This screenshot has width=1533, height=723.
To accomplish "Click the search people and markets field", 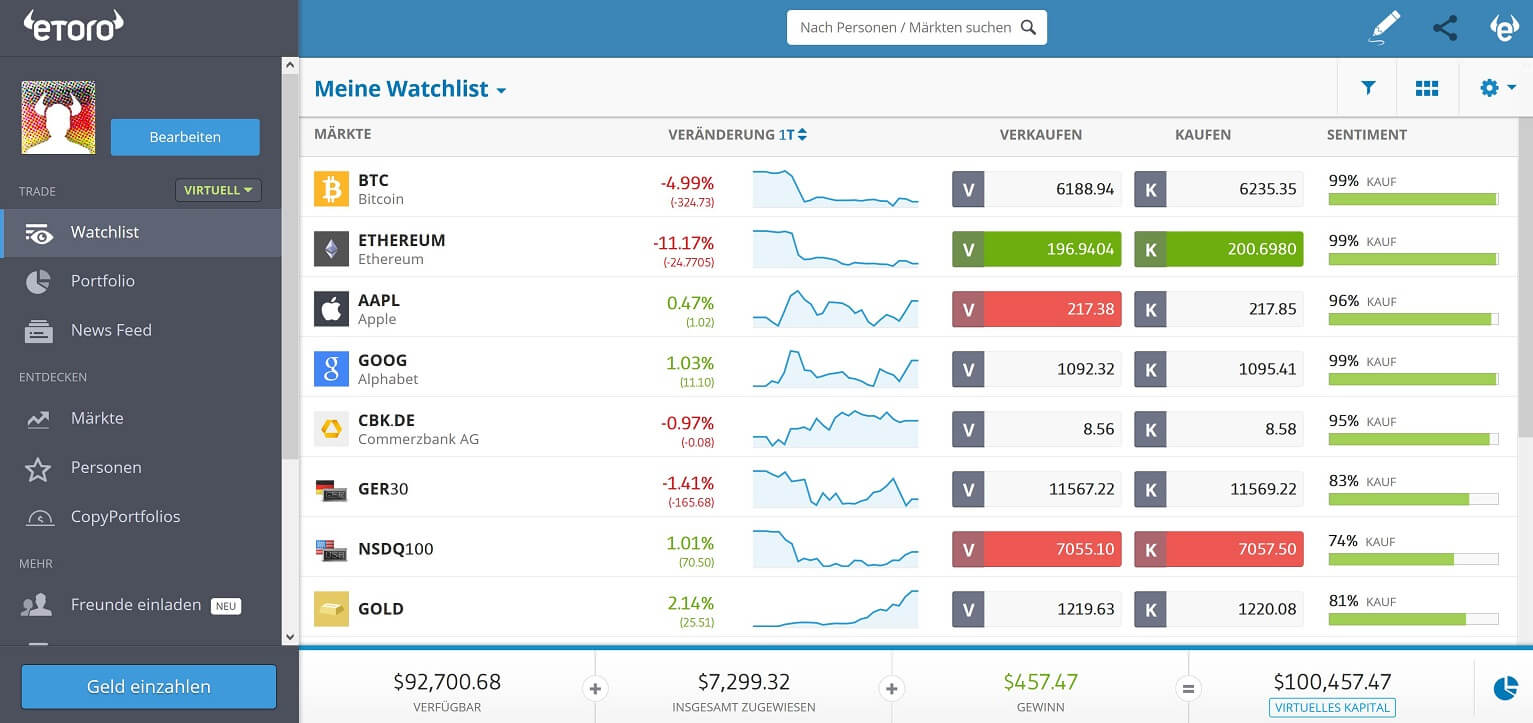I will [917, 28].
